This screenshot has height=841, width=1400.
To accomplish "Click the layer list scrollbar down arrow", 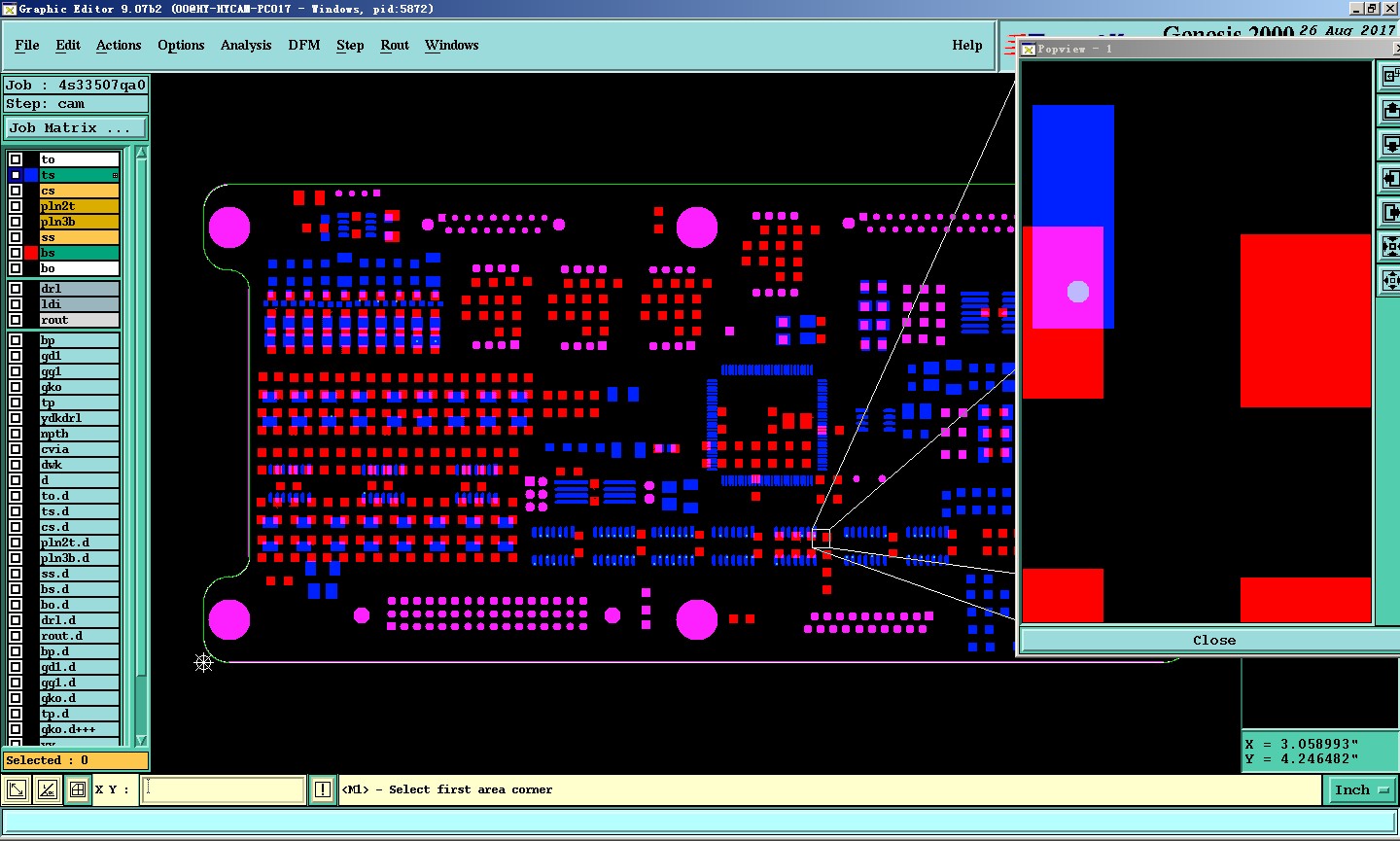I will pyautogui.click(x=141, y=740).
